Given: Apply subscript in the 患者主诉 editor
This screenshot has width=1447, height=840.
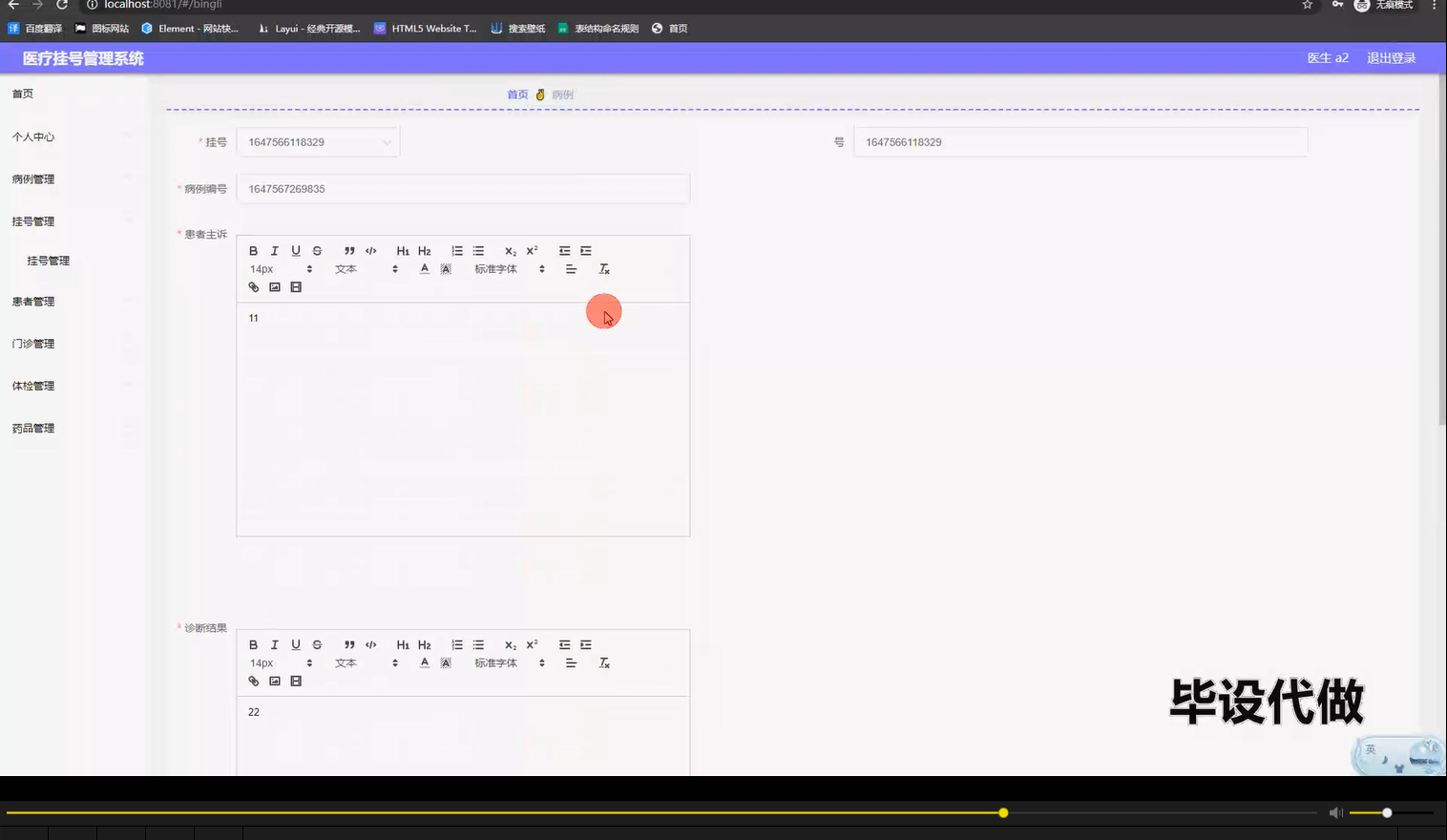Looking at the screenshot, I should click(x=511, y=251).
